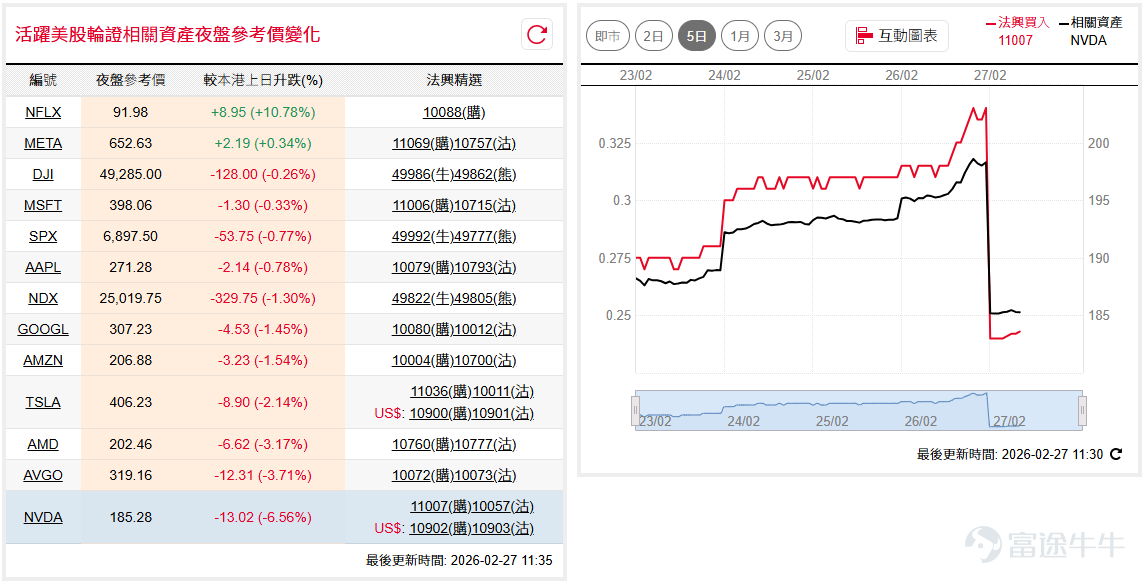The height and width of the screenshot is (581, 1145).
Task: Open SPX index link
Action: click(43, 236)
